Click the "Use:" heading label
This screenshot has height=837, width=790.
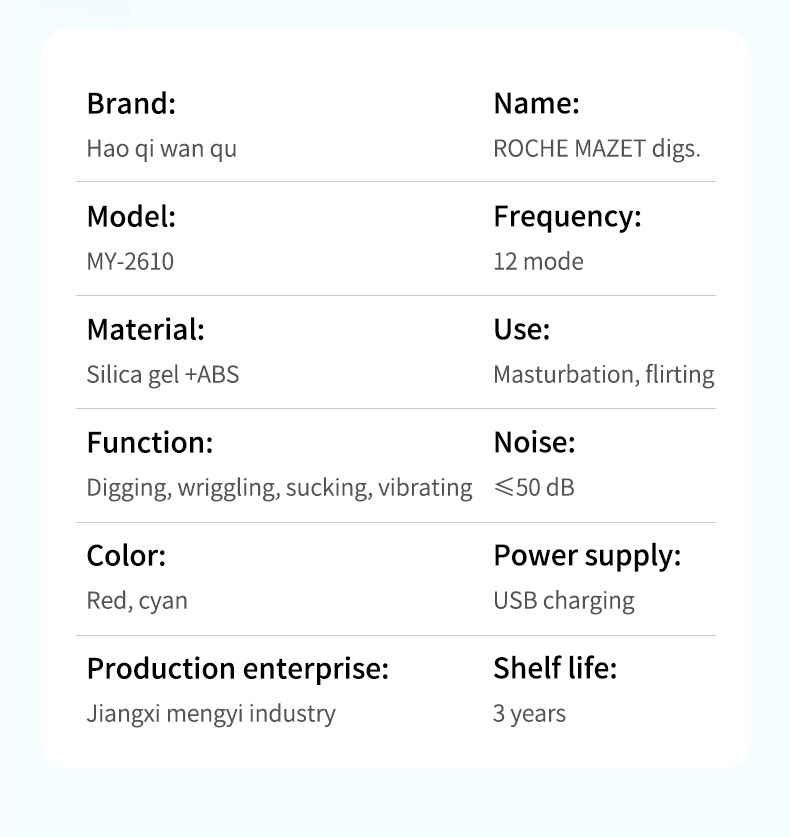(521, 329)
